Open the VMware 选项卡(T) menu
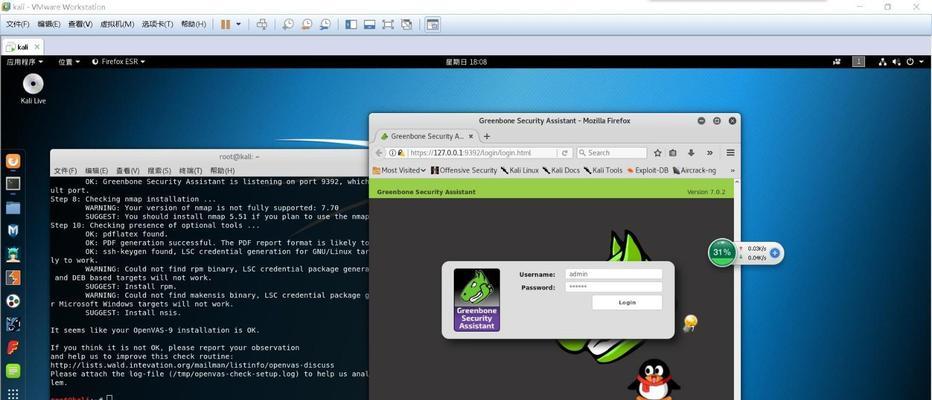The image size is (932, 400). click(158, 24)
